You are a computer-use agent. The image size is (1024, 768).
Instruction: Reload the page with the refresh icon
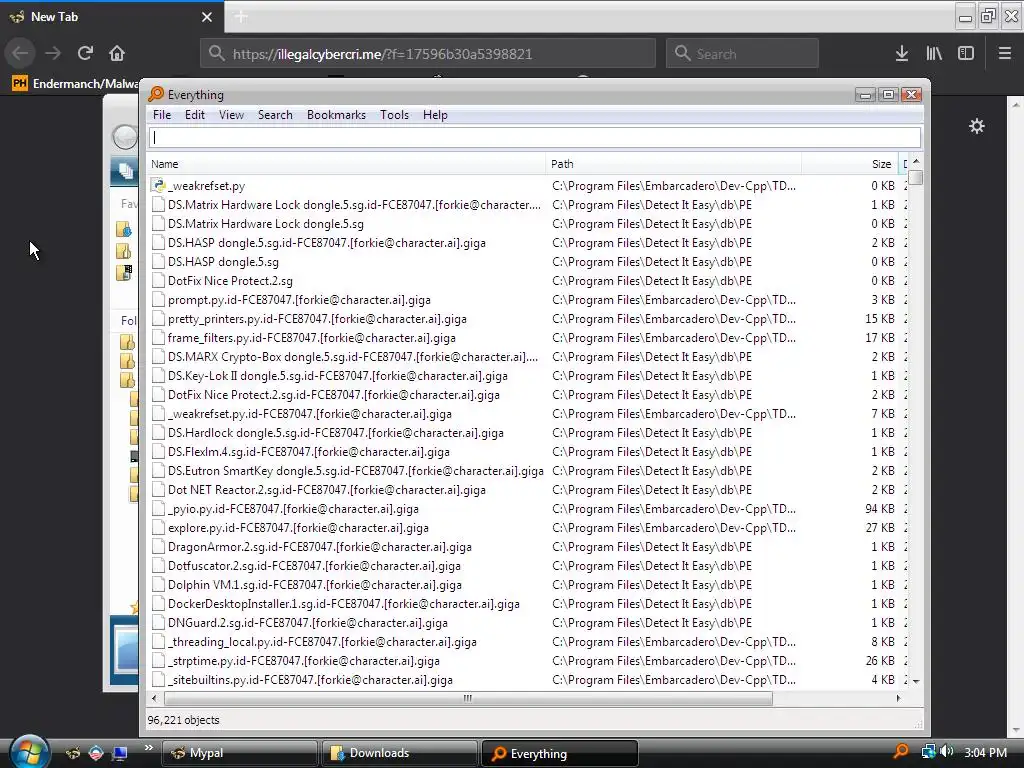[85, 53]
